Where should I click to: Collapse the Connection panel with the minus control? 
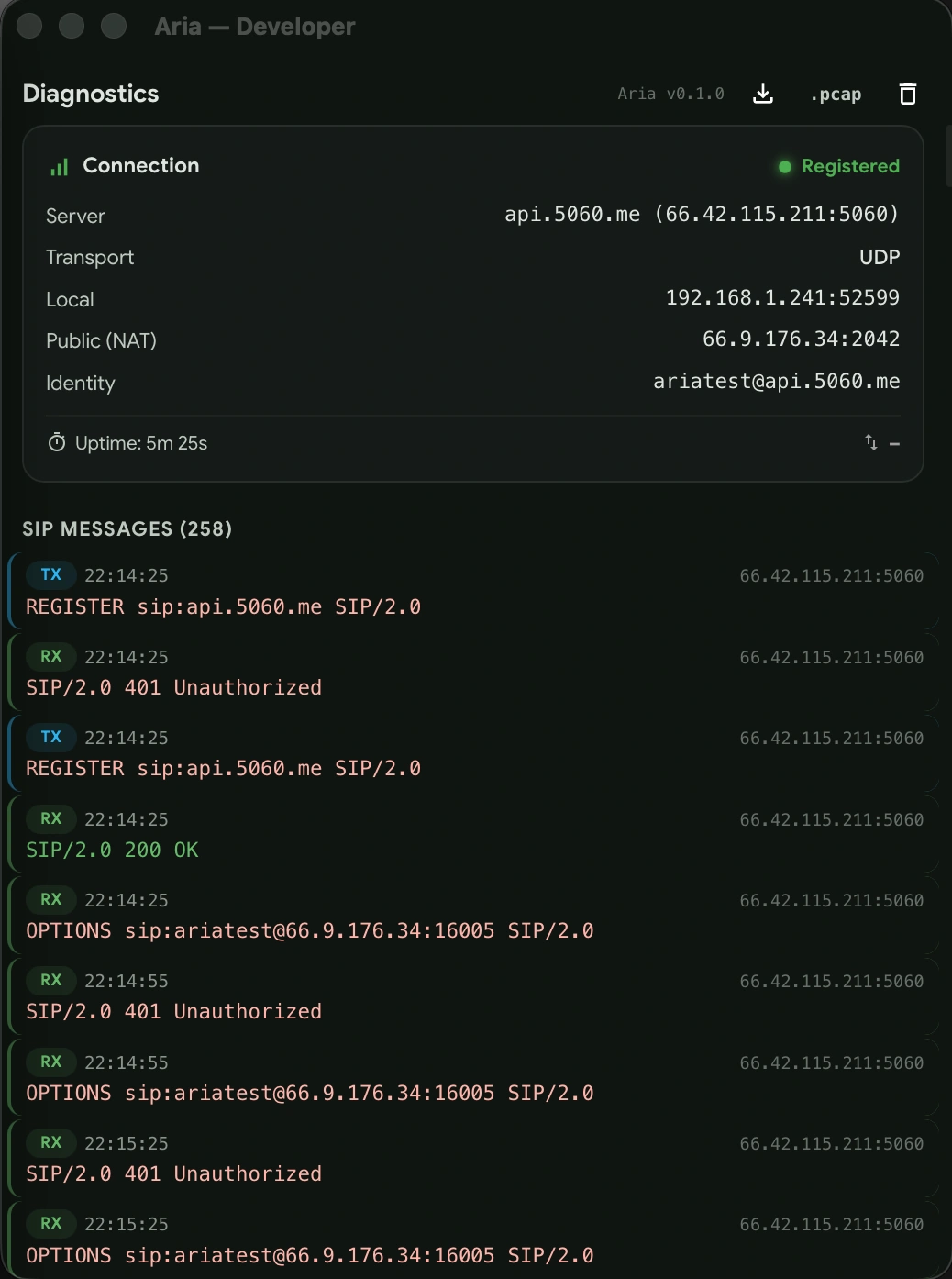point(894,443)
